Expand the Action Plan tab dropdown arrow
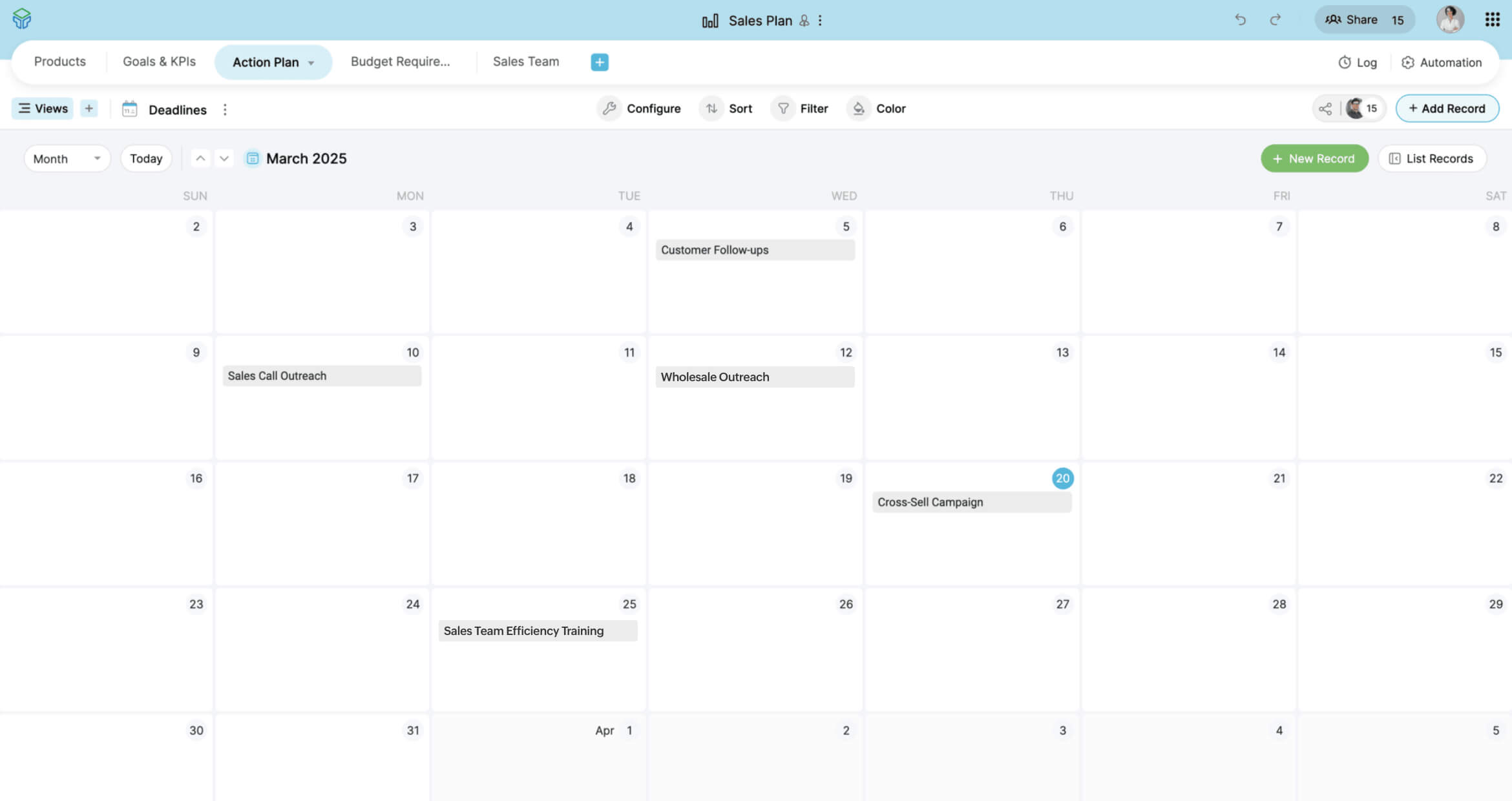This screenshot has width=1512, height=801. (311, 63)
